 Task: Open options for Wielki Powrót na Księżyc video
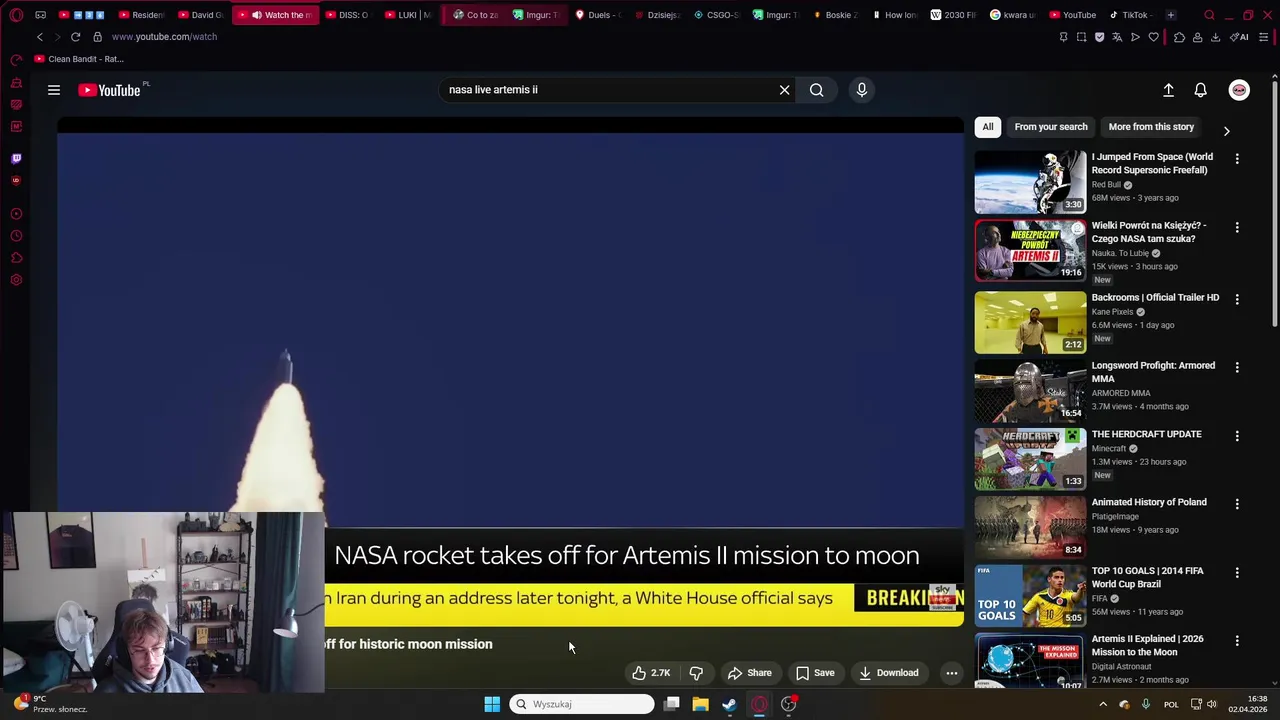pos(1237,228)
